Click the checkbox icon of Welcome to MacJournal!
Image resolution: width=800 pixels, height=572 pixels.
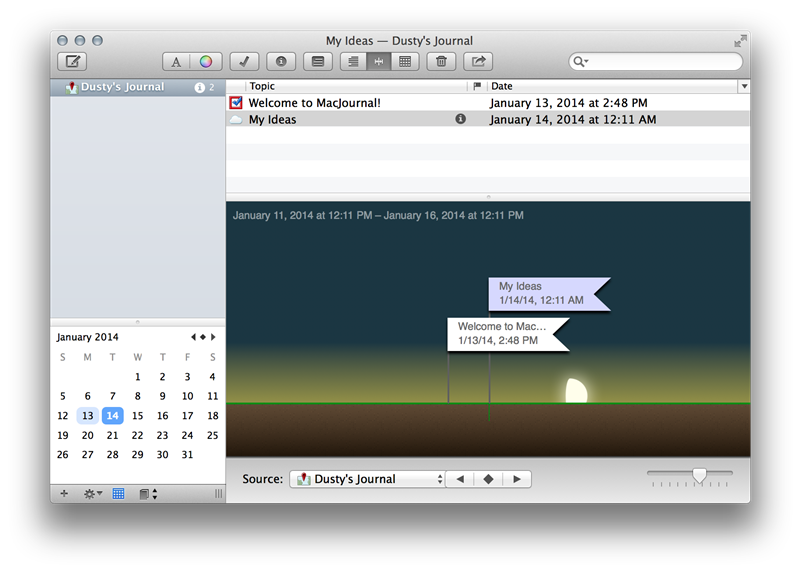(236, 103)
